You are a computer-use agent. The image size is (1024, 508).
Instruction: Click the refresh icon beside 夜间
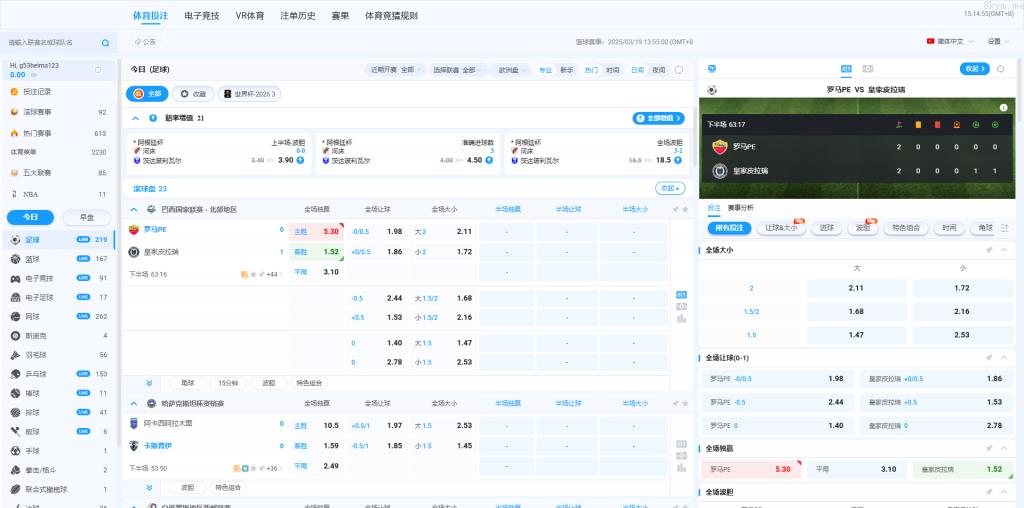pos(679,70)
